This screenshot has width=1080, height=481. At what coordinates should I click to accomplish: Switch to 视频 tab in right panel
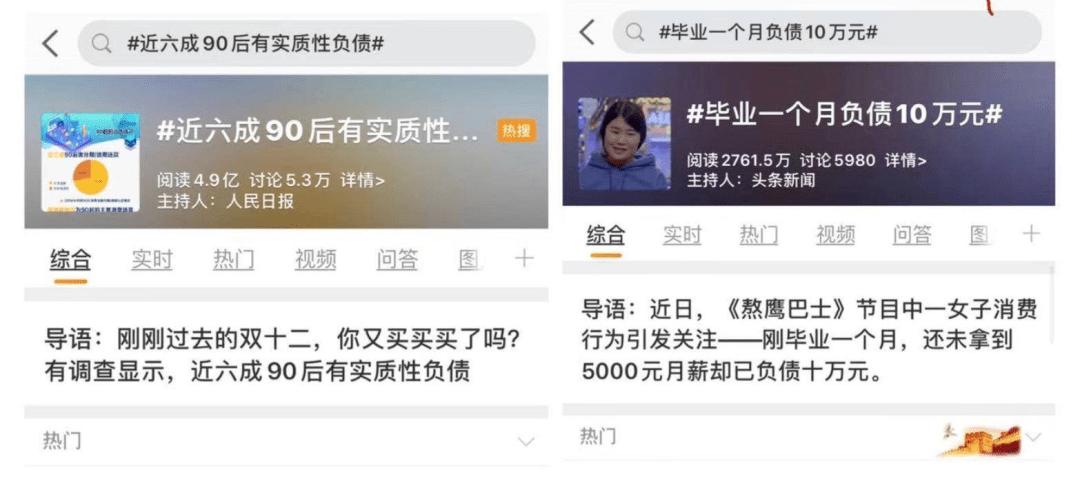point(835,236)
